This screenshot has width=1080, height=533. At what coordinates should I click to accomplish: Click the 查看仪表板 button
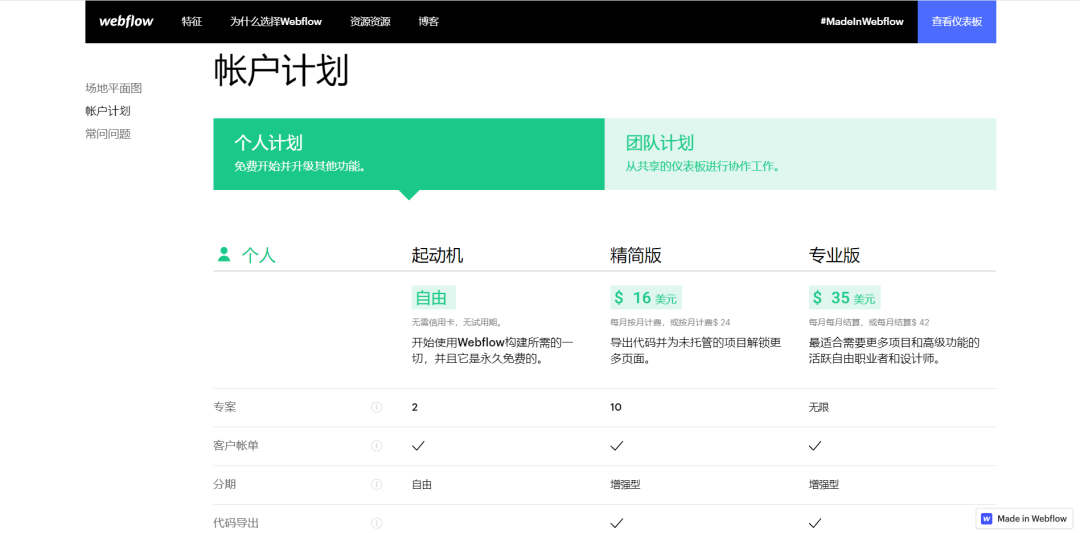coord(957,21)
